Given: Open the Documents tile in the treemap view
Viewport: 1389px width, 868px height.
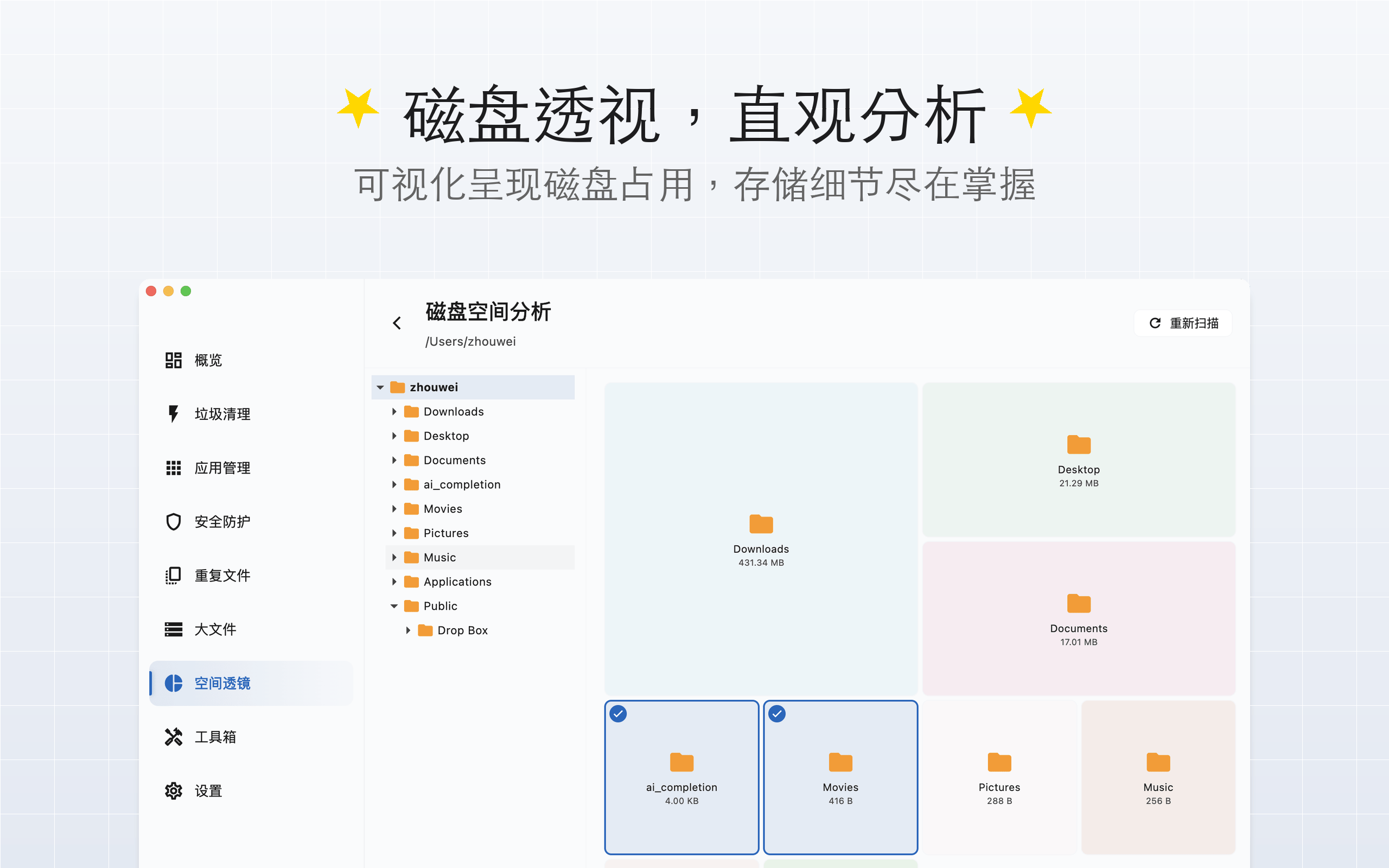Looking at the screenshot, I should point(1079,619).
